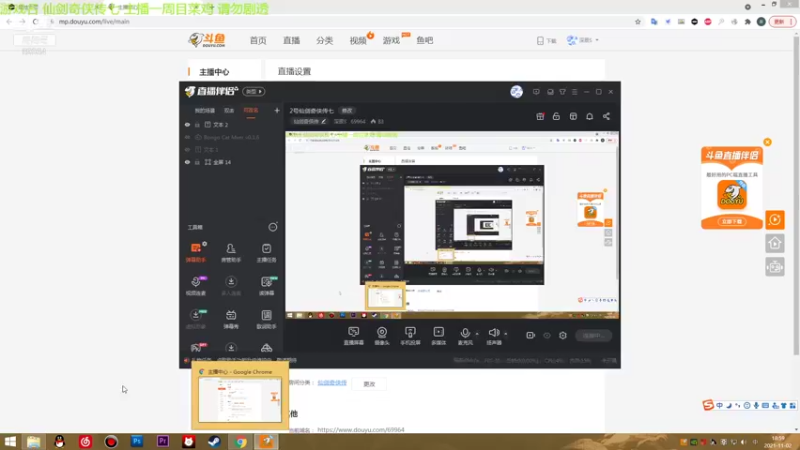
Task: Click the toolbox more-options circle icon
Action: (273, 227)
